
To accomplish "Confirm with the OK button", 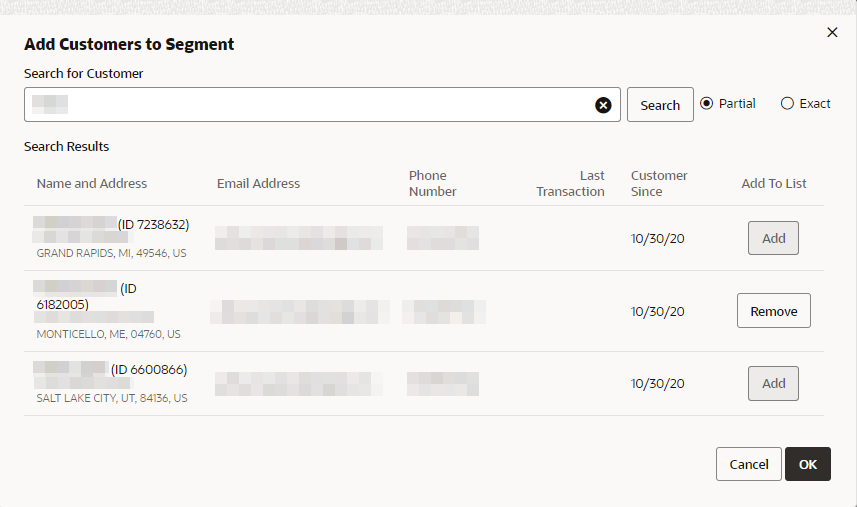I will coord(807,464).
